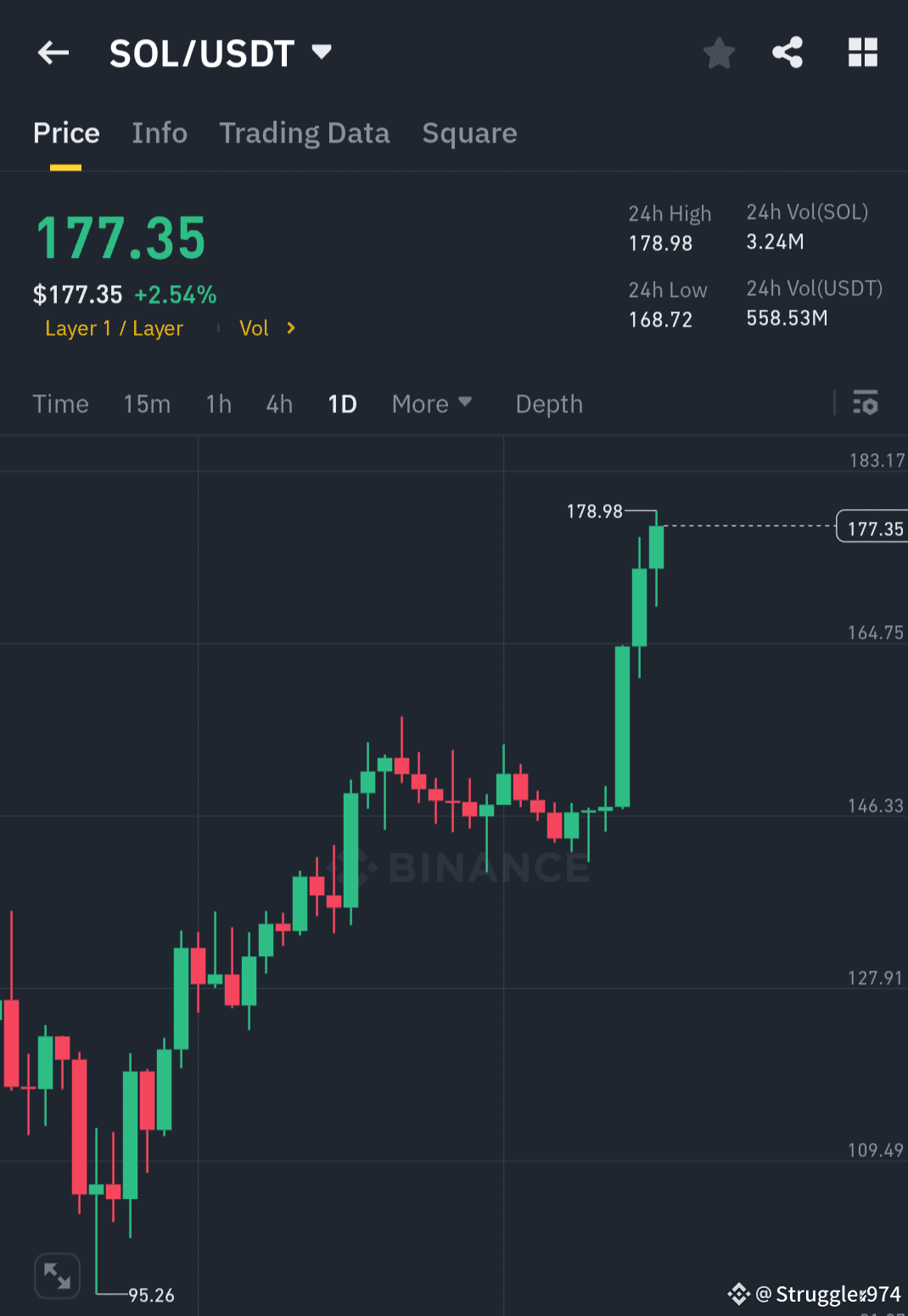
Task: Open chart indicator settings icon
Action: point(866,404)
